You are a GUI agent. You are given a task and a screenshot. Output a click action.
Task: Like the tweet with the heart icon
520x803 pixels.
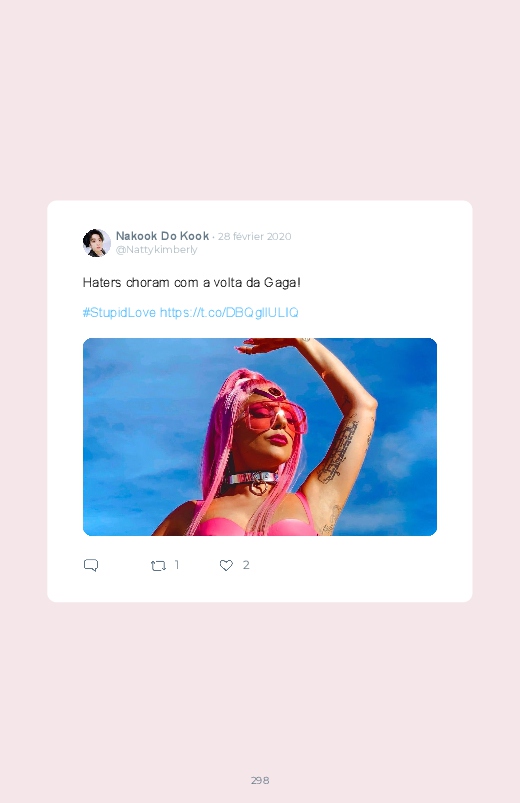pyautogui.click(x=226, y=565)
